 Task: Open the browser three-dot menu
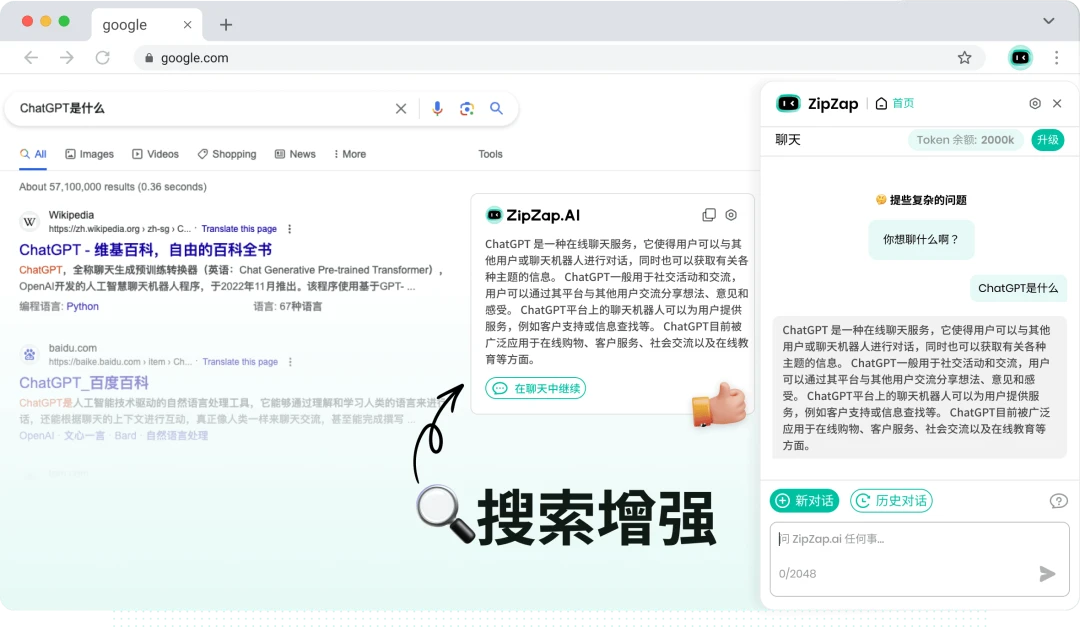(1056, 58)
